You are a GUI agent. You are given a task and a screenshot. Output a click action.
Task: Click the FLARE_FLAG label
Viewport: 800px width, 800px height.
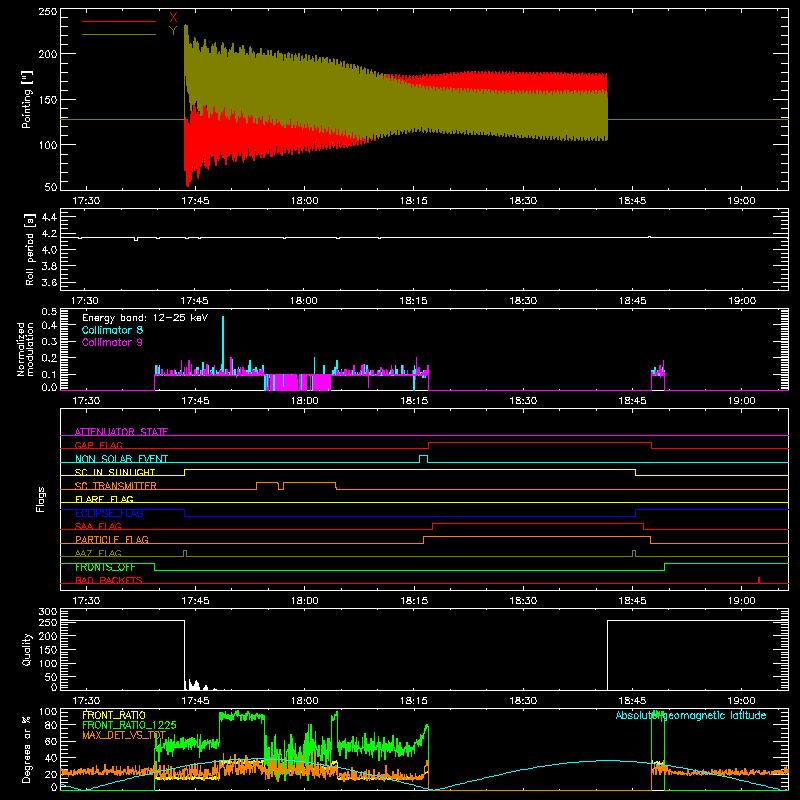click(x=104, y=499)
